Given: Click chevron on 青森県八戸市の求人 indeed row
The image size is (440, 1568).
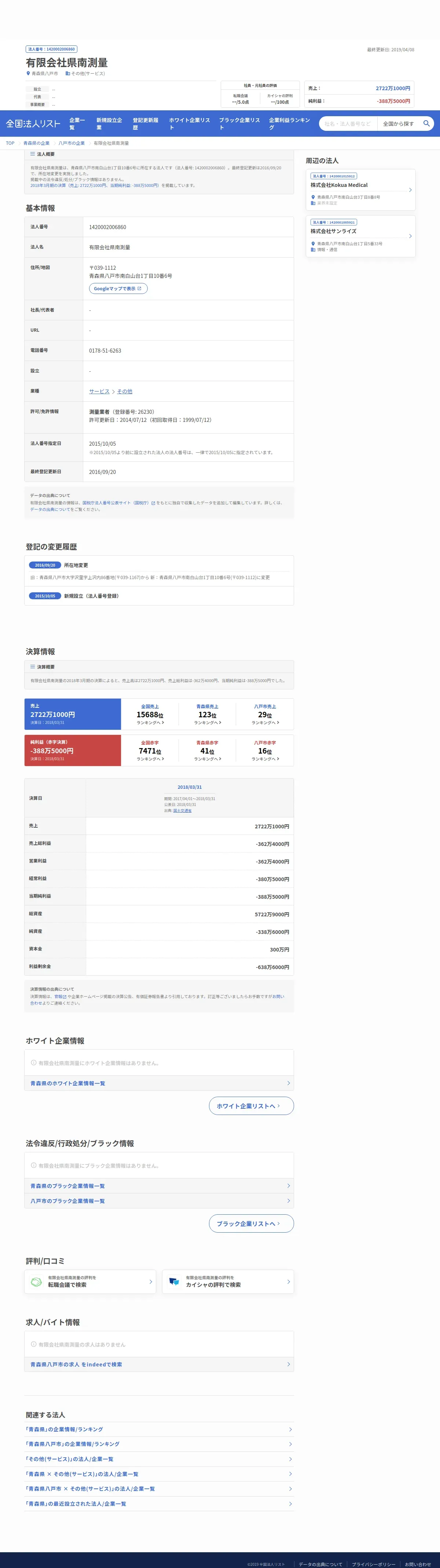Looking at the screenshot, I should [x=289, y=1364].
